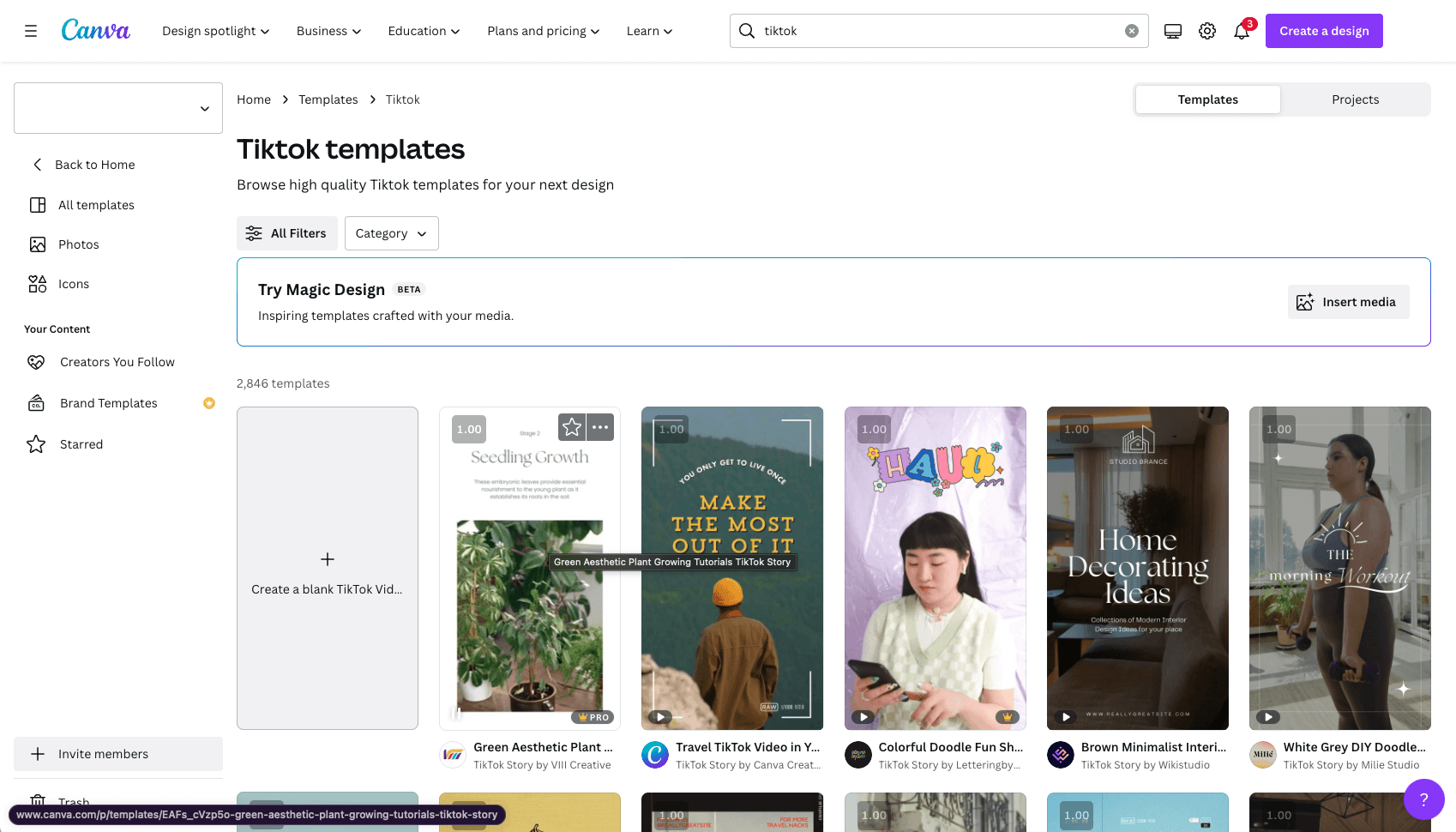Play the HAUL template video preview
The height and width of the screenshot is (832, 1456).
(863, 717)
